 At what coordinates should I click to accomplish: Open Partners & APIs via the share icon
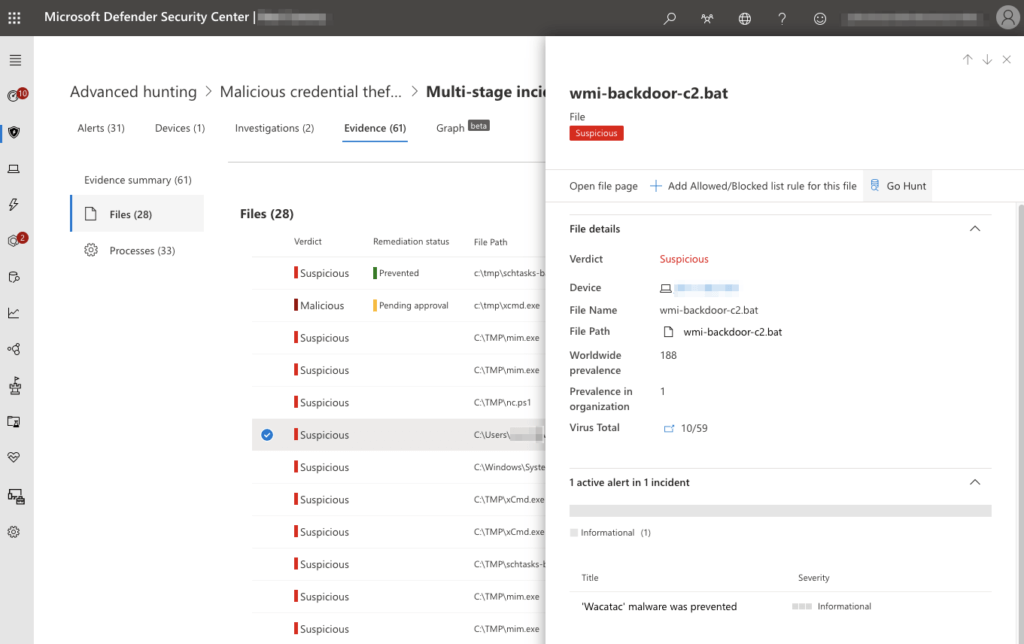(x=13, y=348)
